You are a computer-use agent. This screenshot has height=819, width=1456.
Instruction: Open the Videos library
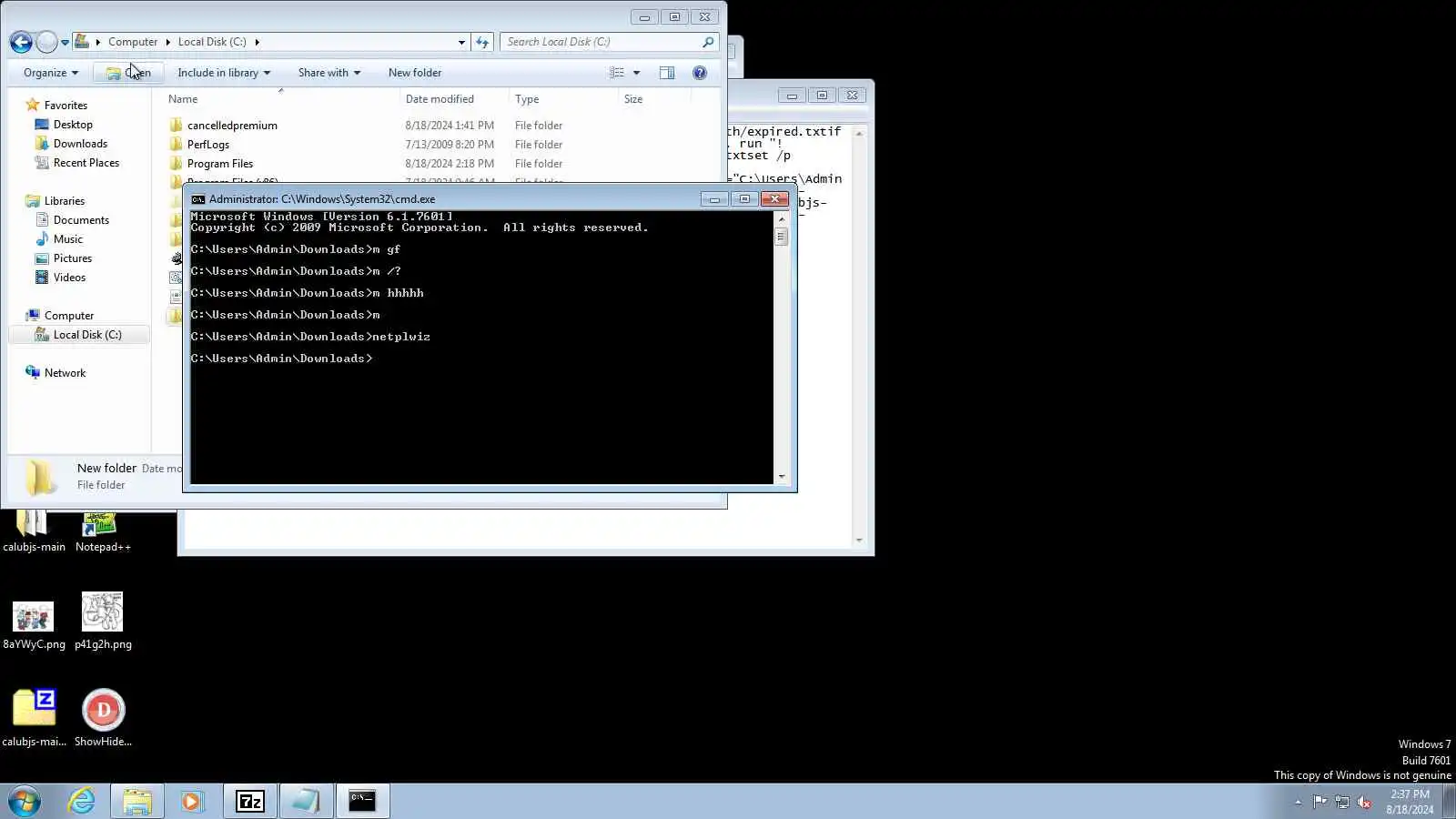click(69, 278)
